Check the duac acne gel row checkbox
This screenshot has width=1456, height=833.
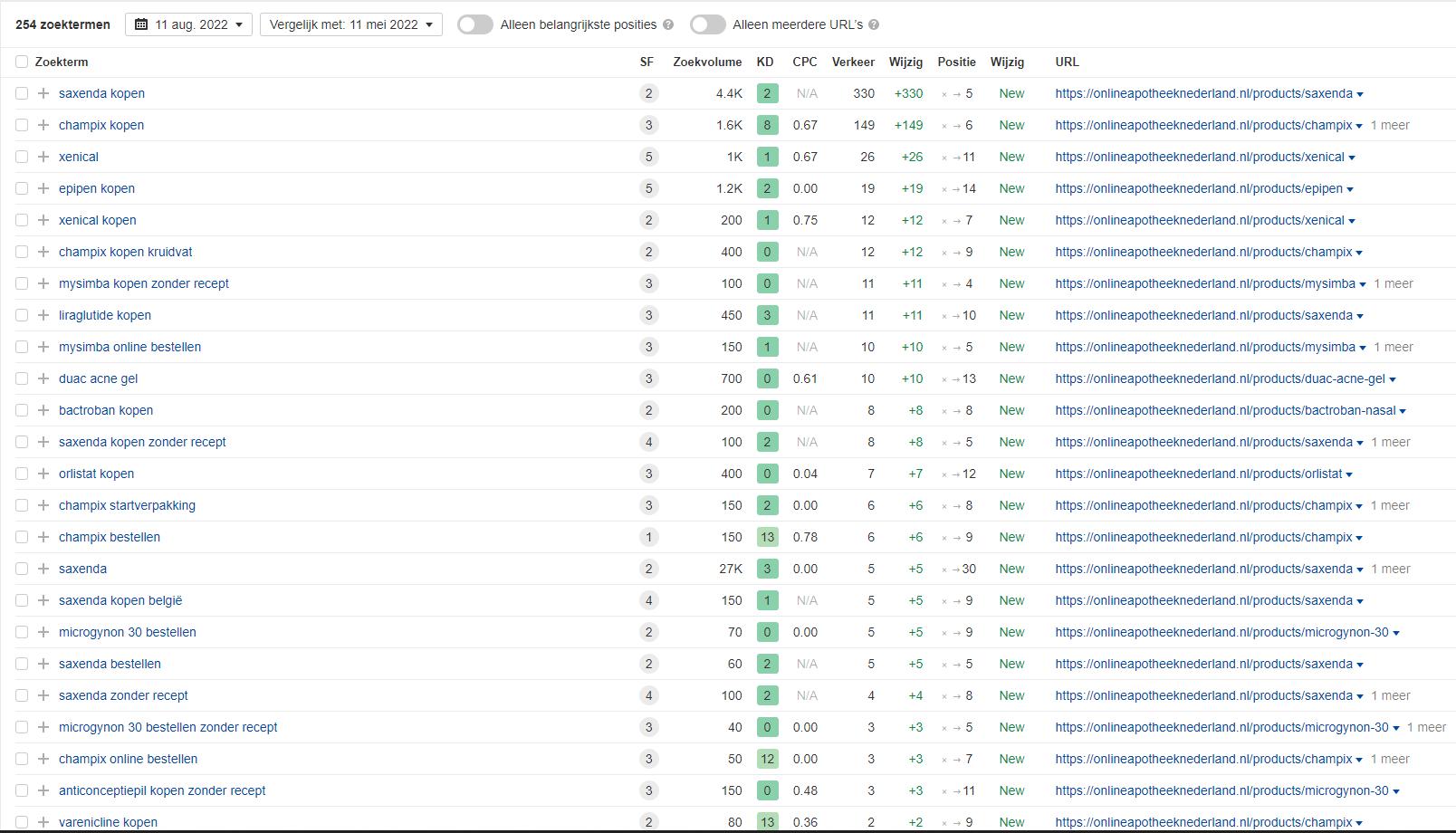coord(22,378)
